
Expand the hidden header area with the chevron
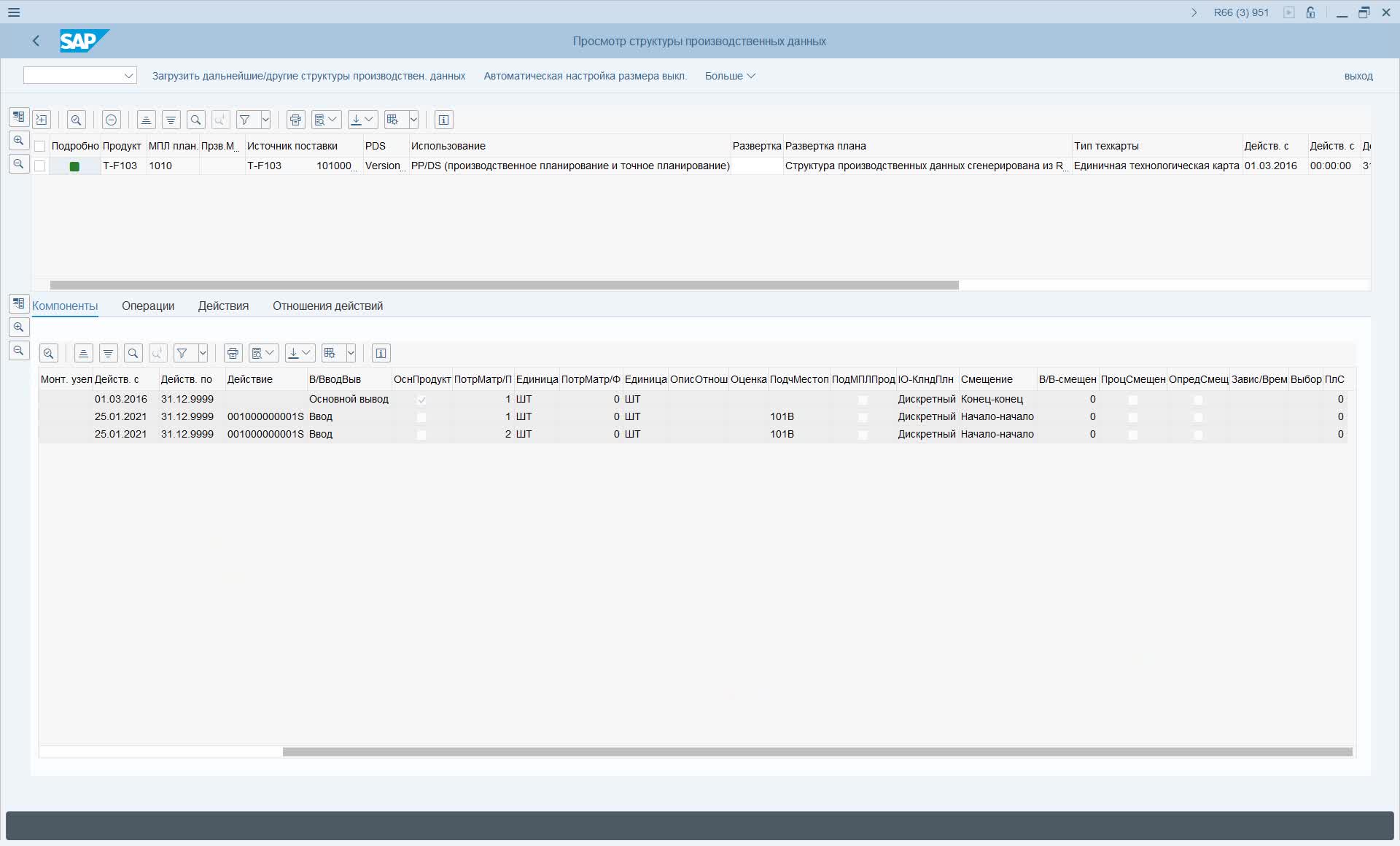click(1194, 12)
